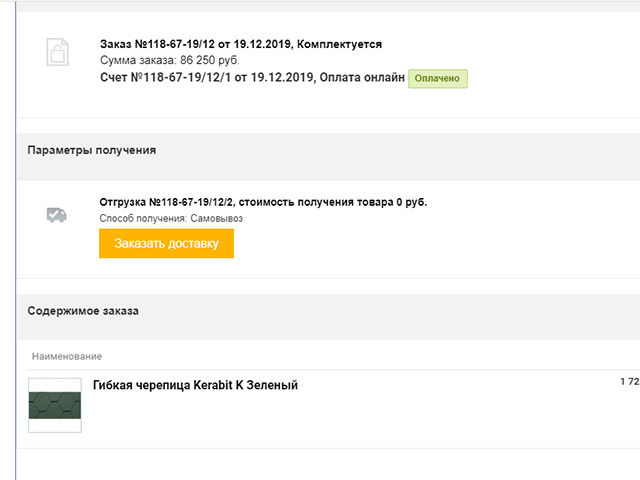Open the Гибкая черепица Kerabit K Зеленый product
Image resolution: width=640 pixels, height=480 pixels.
195,385
